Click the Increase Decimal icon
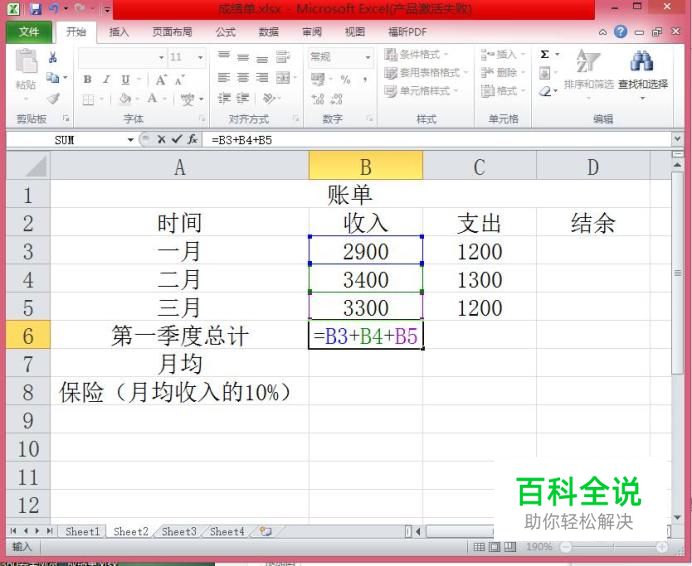692x566 pixels. (x=318, y=99)
